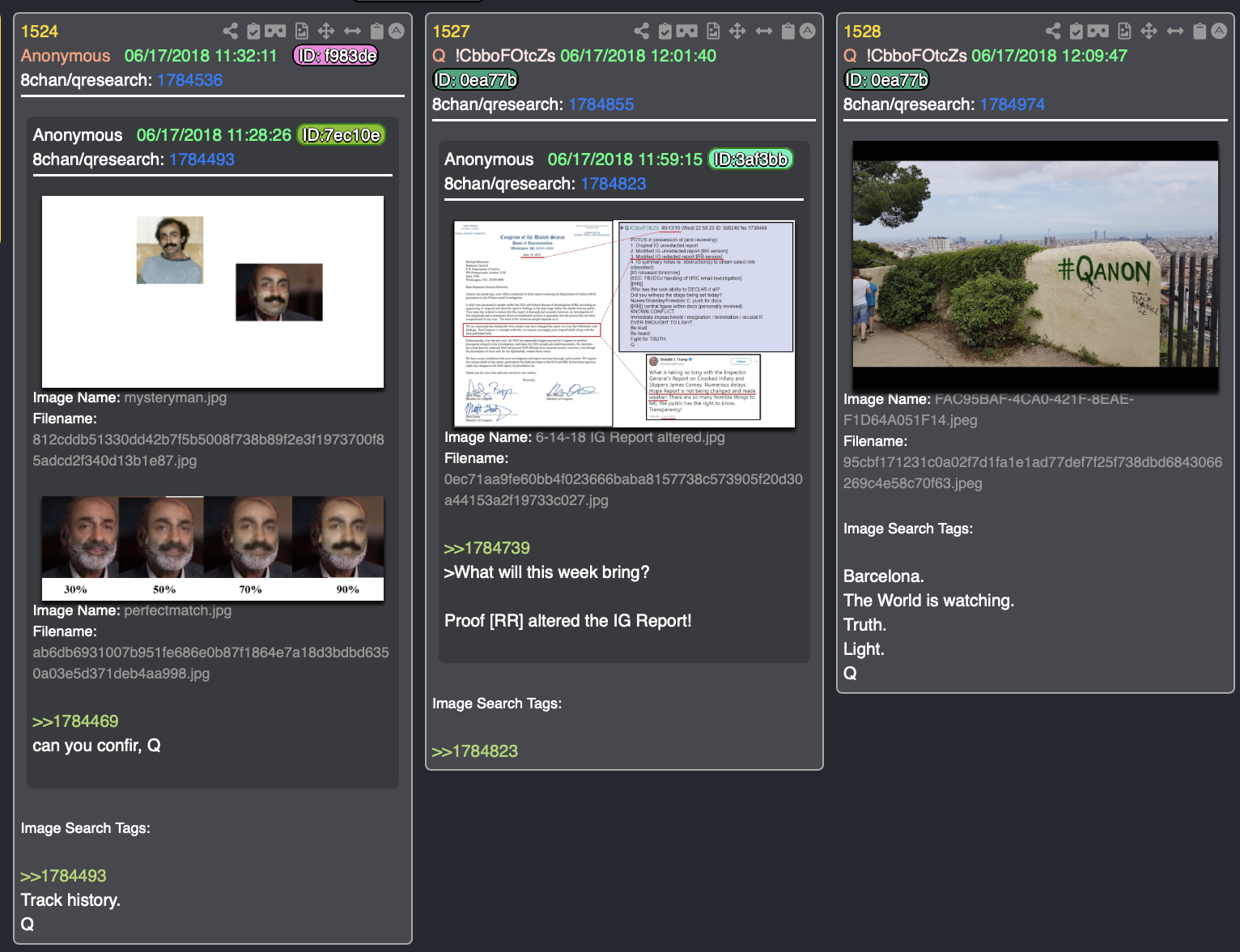The width and height of the screenshot is (1240, 952).
Task: Click the ID: 0ea77b badge on post 1528
Action: 886,80
